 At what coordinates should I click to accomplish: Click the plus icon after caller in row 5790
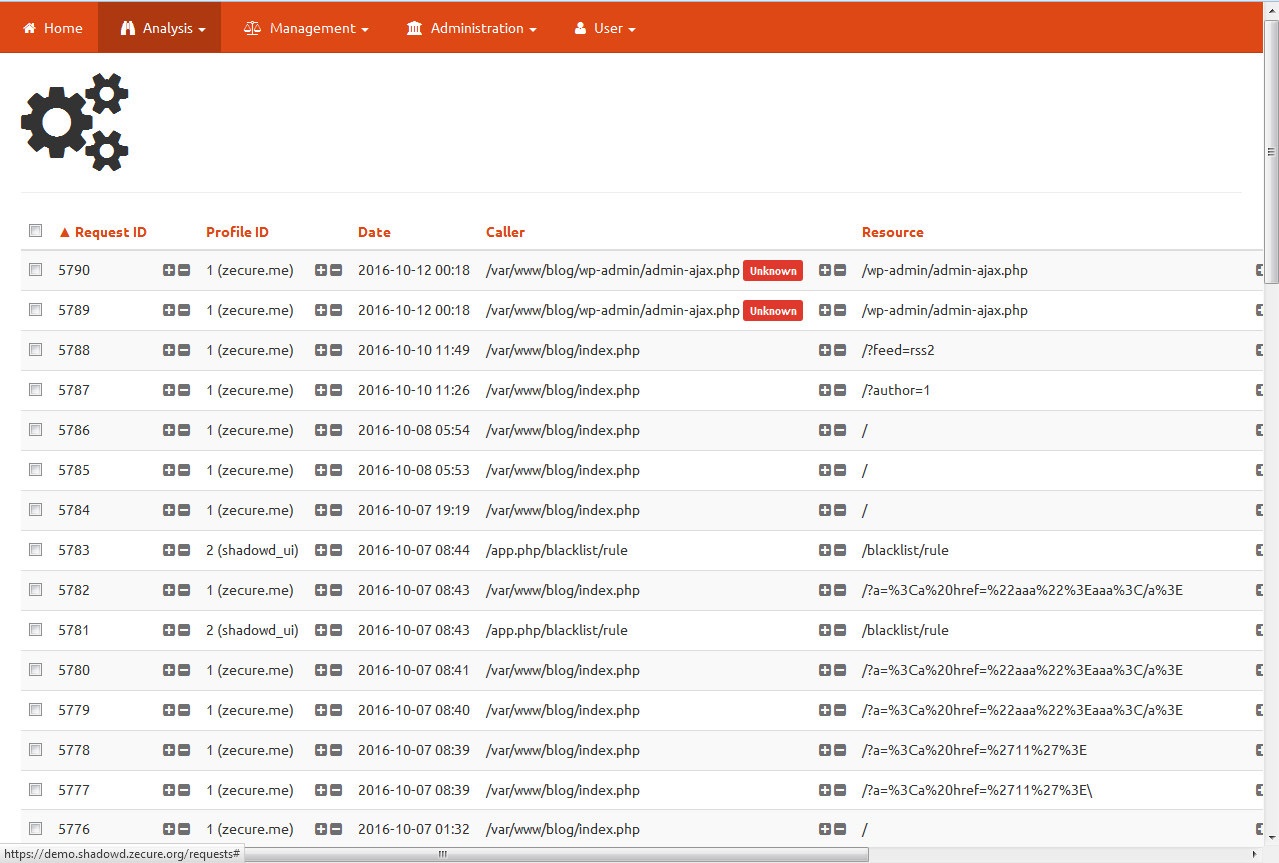point(825,270)
